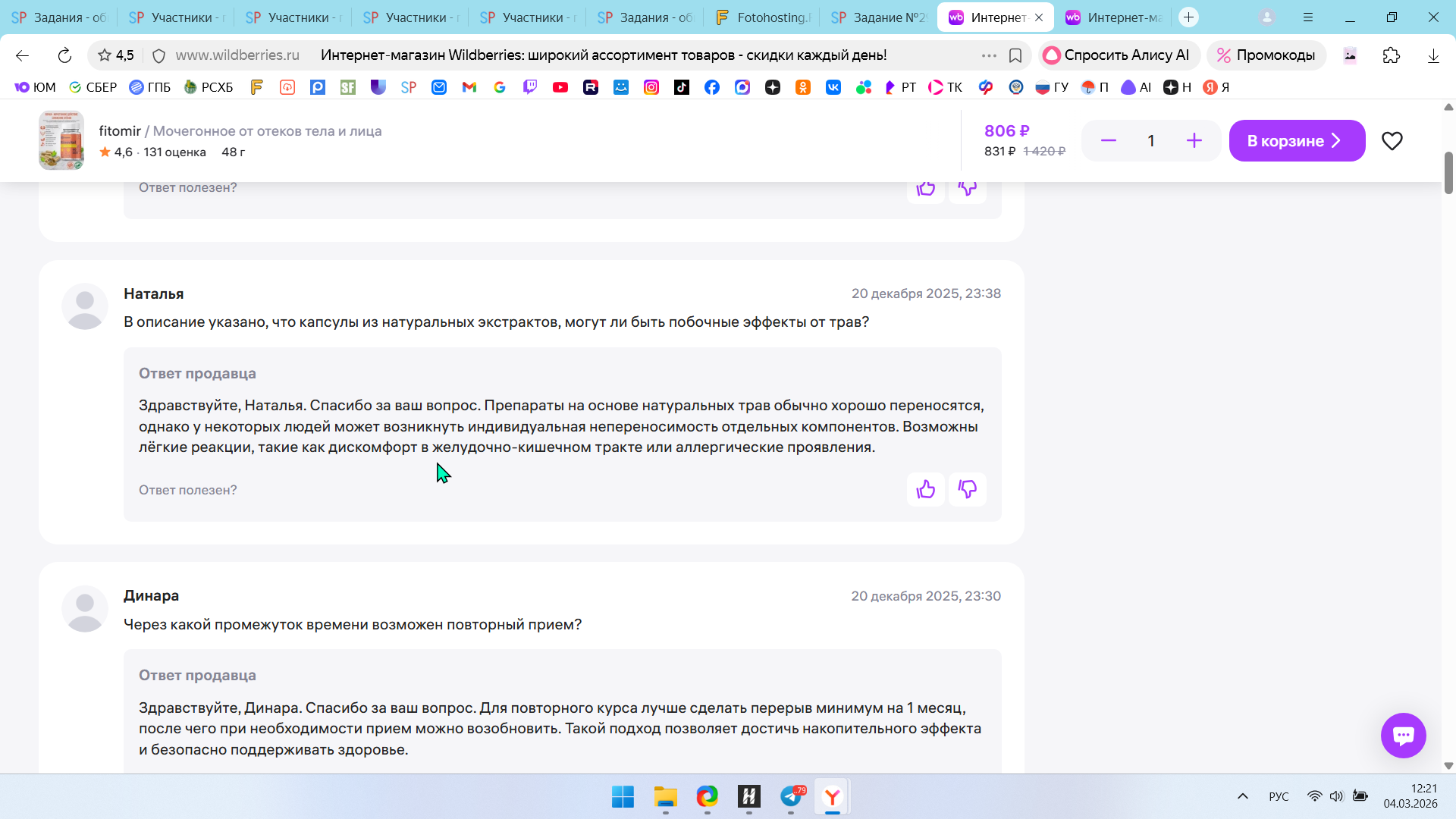The image size is (1456, 819).
Task: Open the downloads arrow icon
Action: point(1432,55)
